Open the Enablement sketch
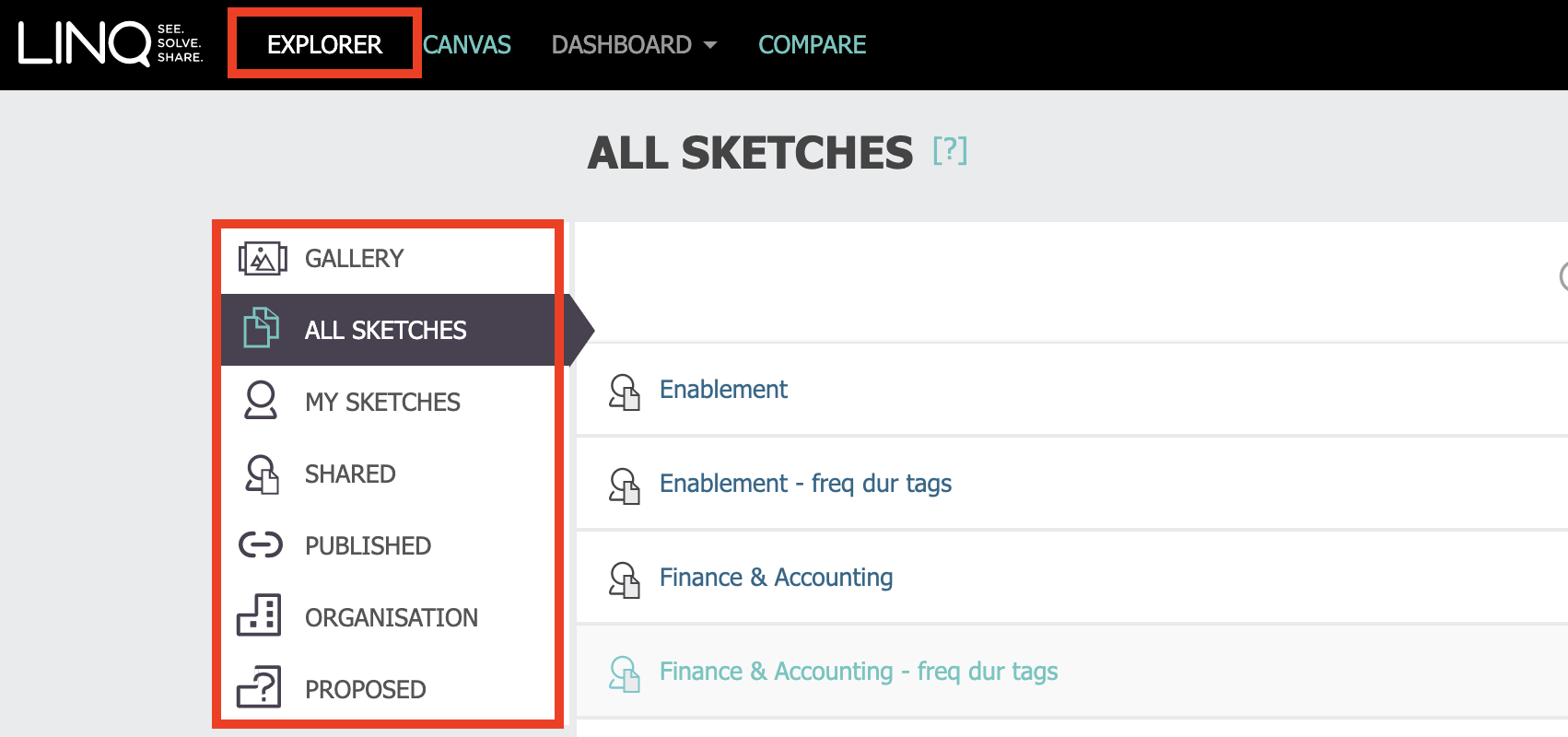 pyautogui.click(x=723, y=390)
